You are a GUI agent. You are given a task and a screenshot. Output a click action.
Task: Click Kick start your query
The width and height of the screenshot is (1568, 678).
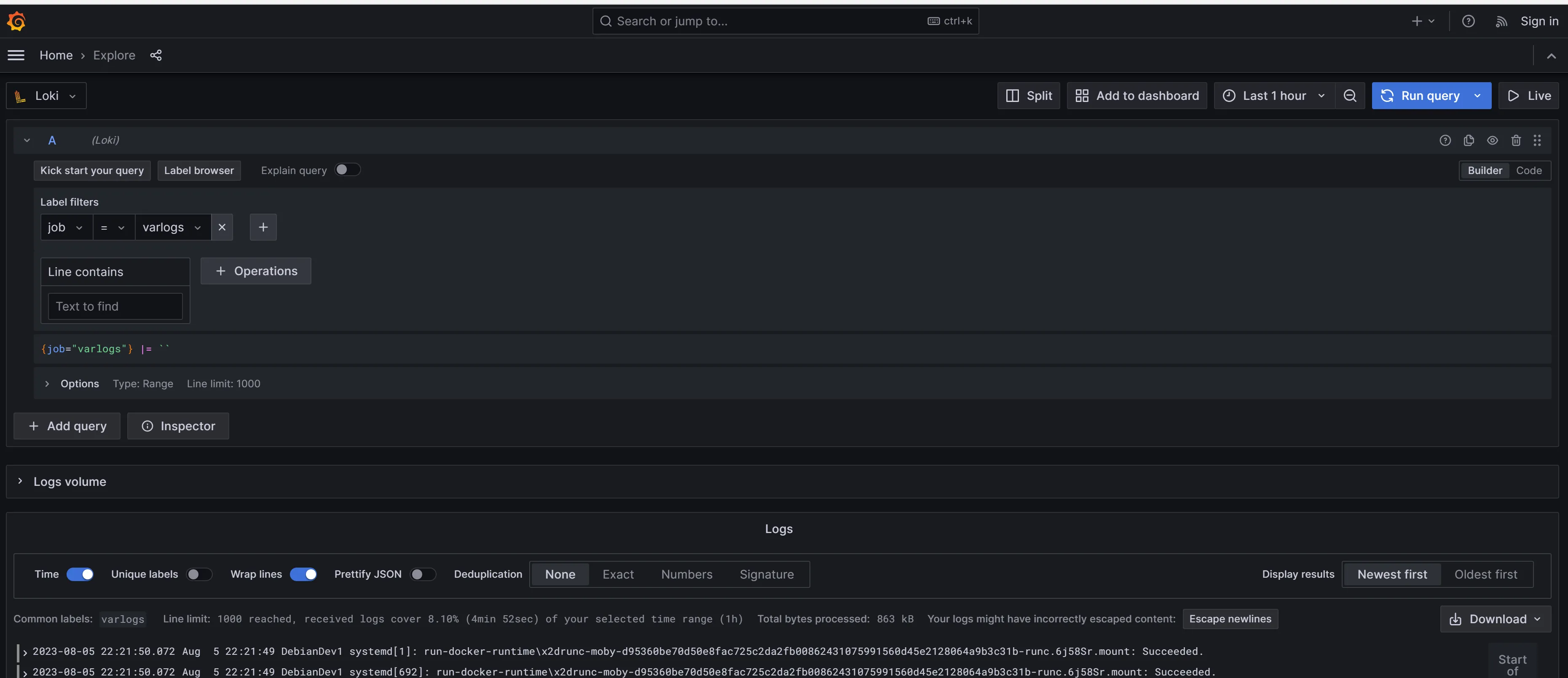pos(92,170)
